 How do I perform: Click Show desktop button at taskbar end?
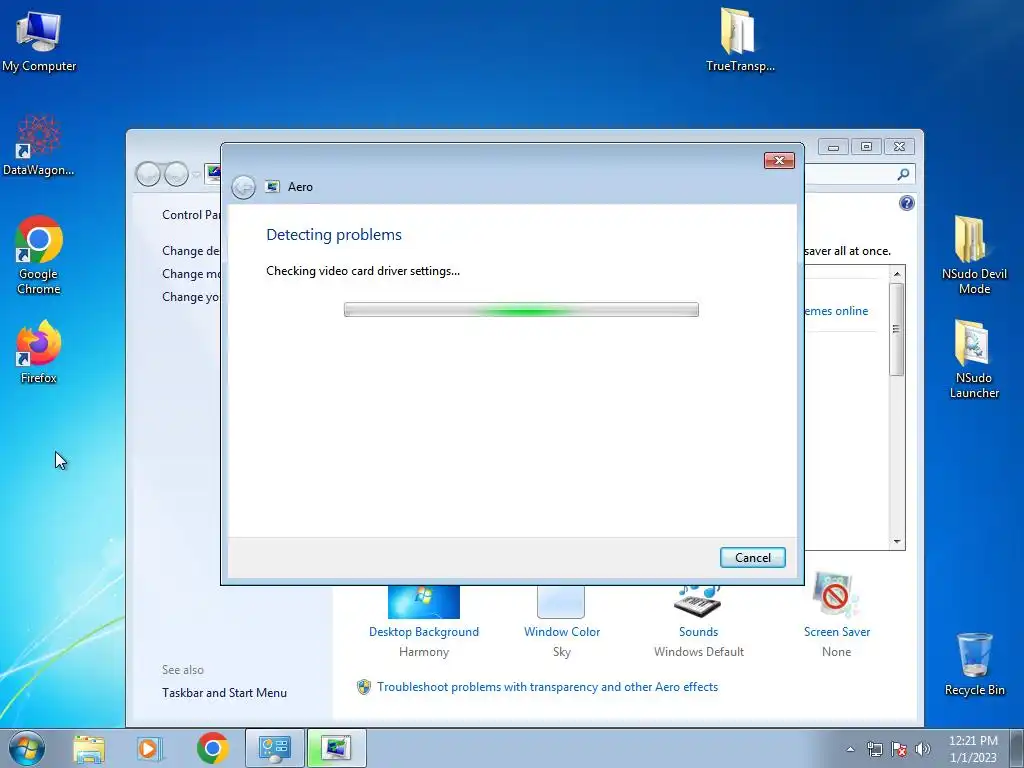tap(1016, 749)
